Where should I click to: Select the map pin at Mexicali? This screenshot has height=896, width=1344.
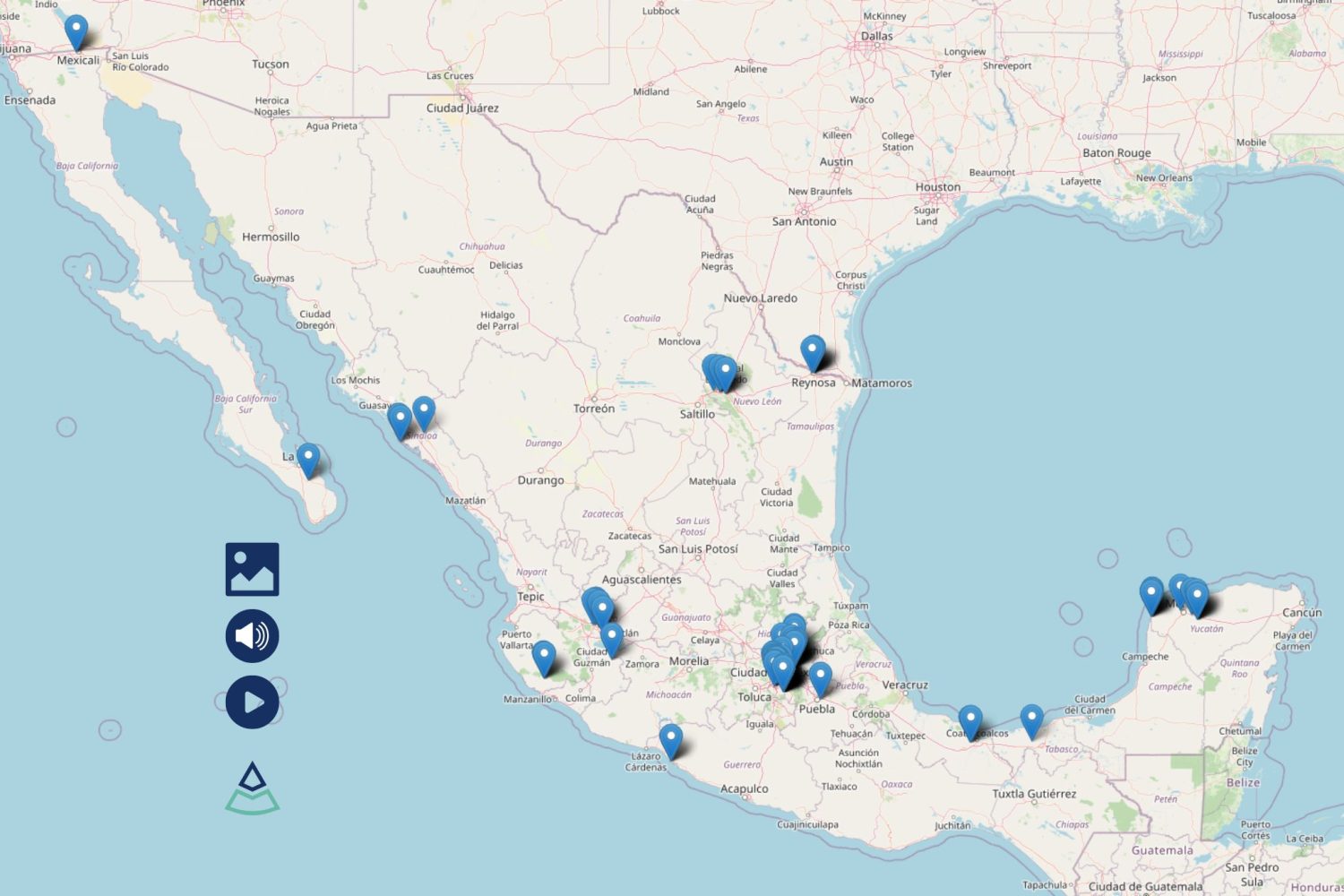point(76,32)
